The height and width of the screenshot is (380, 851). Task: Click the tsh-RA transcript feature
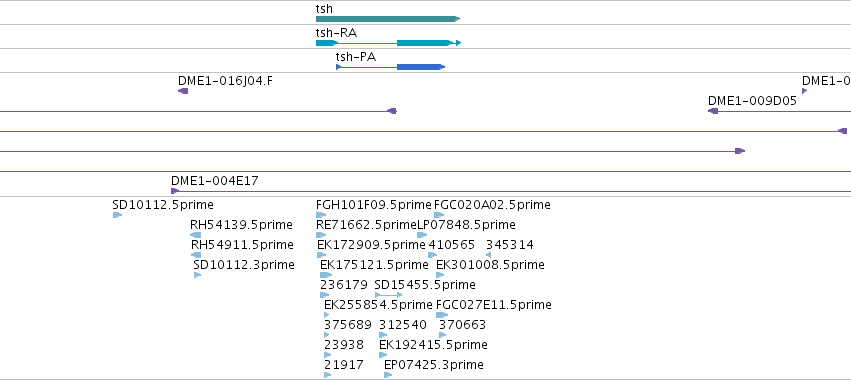(389, 43)
